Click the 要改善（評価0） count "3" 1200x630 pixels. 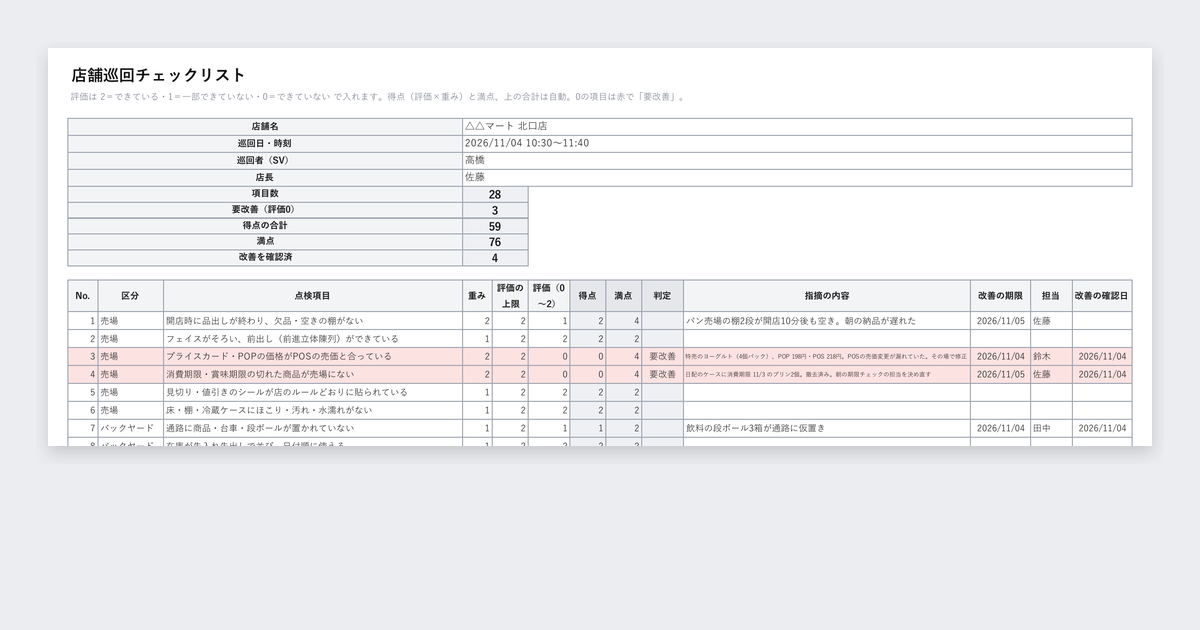click(495, 210)
